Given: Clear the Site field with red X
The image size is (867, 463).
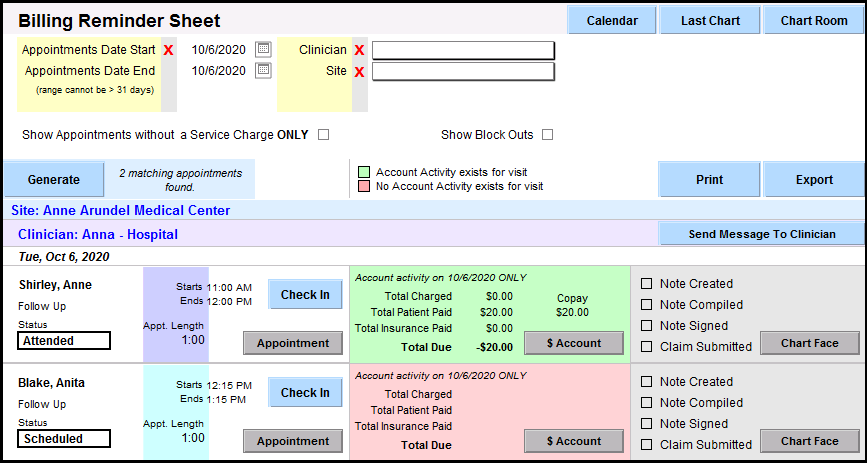Looking at the screenshot, I should [359, 72].
